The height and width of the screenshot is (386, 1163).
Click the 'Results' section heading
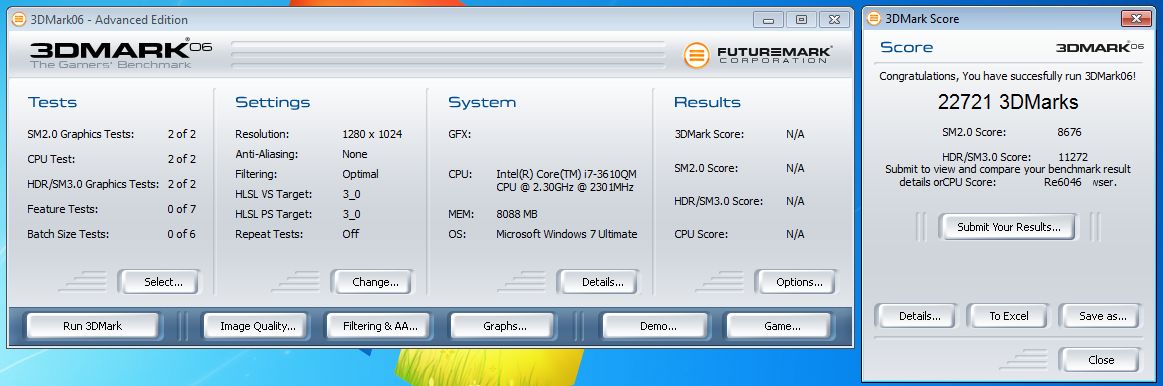pos(708,102)
